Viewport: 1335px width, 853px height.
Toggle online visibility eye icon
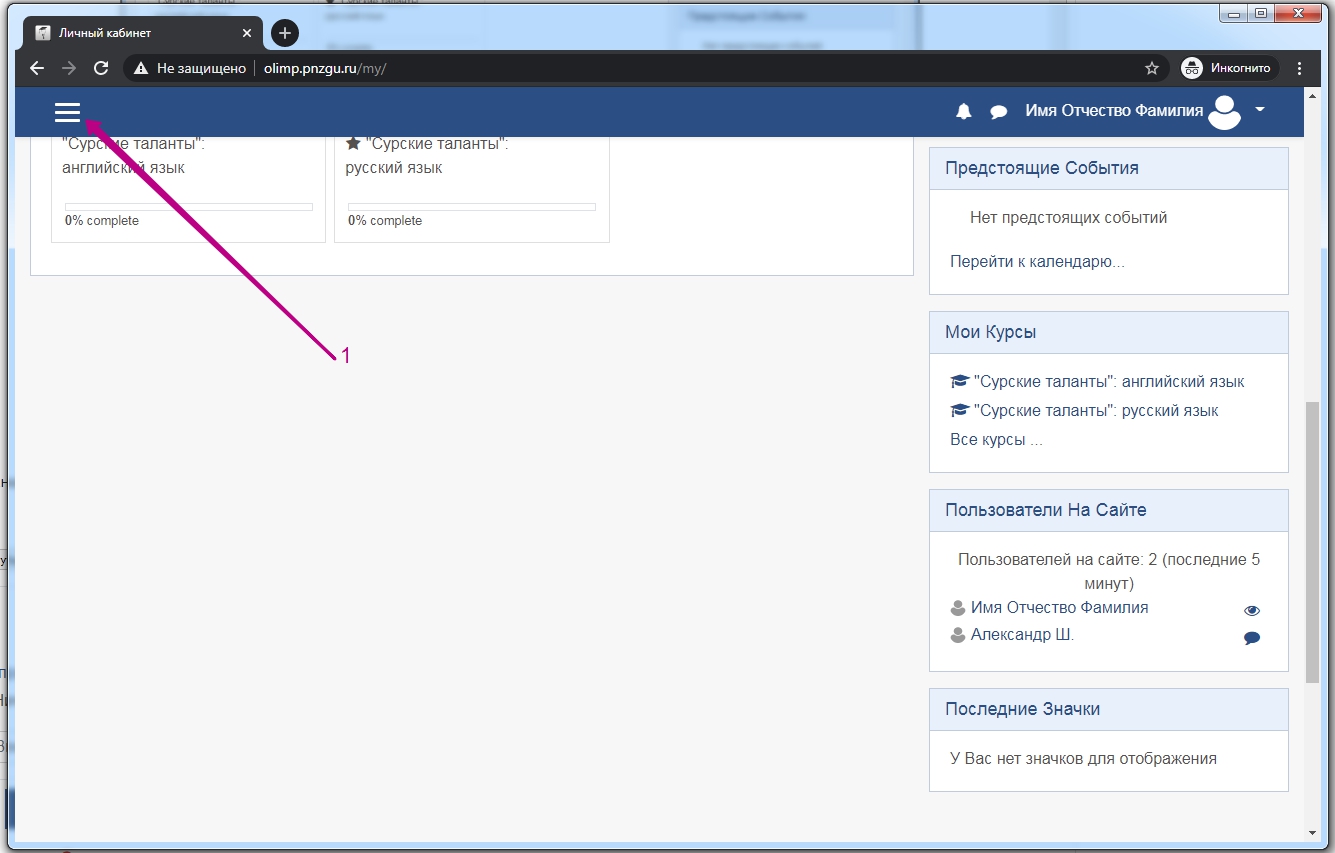(1252, 611)
